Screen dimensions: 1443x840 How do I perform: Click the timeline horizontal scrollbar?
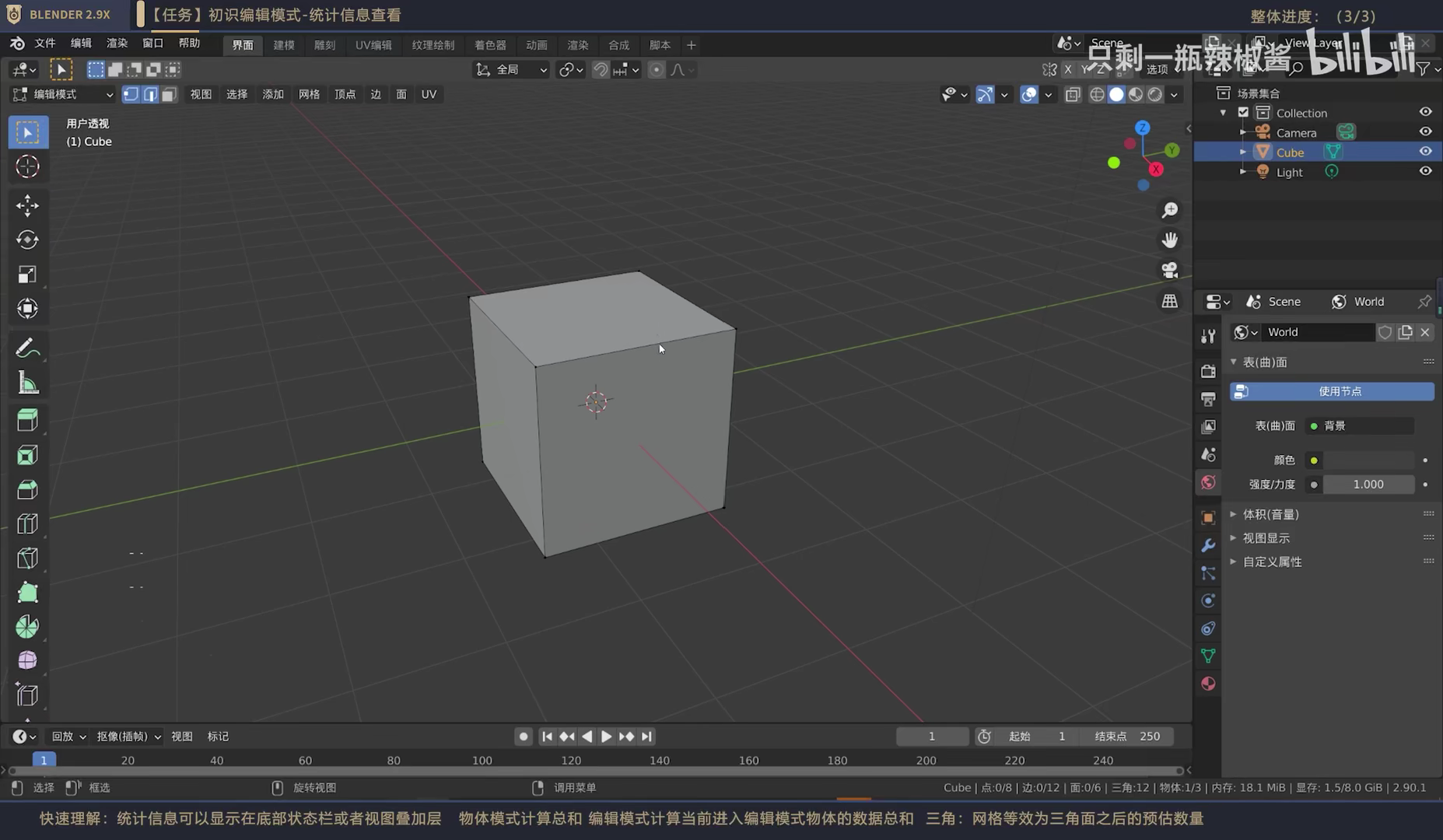[596, 771]
